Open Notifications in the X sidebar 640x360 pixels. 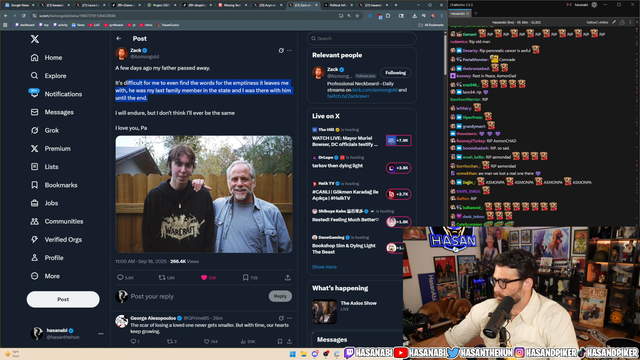(56, 94)
